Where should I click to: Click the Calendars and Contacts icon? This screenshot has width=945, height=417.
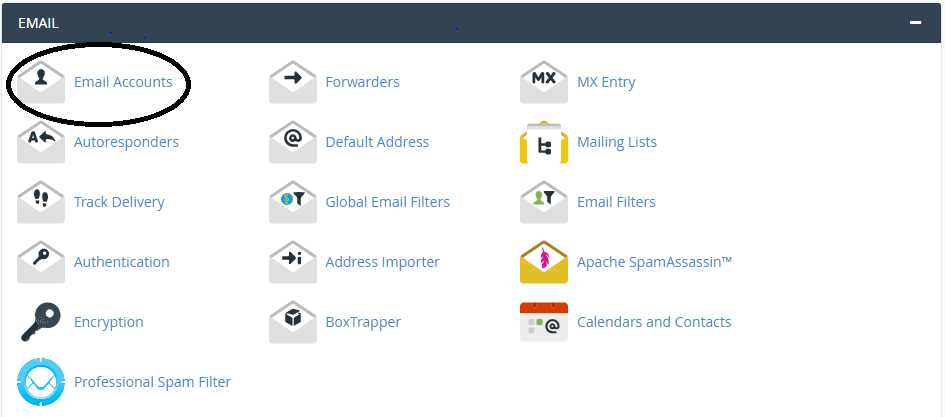point(544,322)
